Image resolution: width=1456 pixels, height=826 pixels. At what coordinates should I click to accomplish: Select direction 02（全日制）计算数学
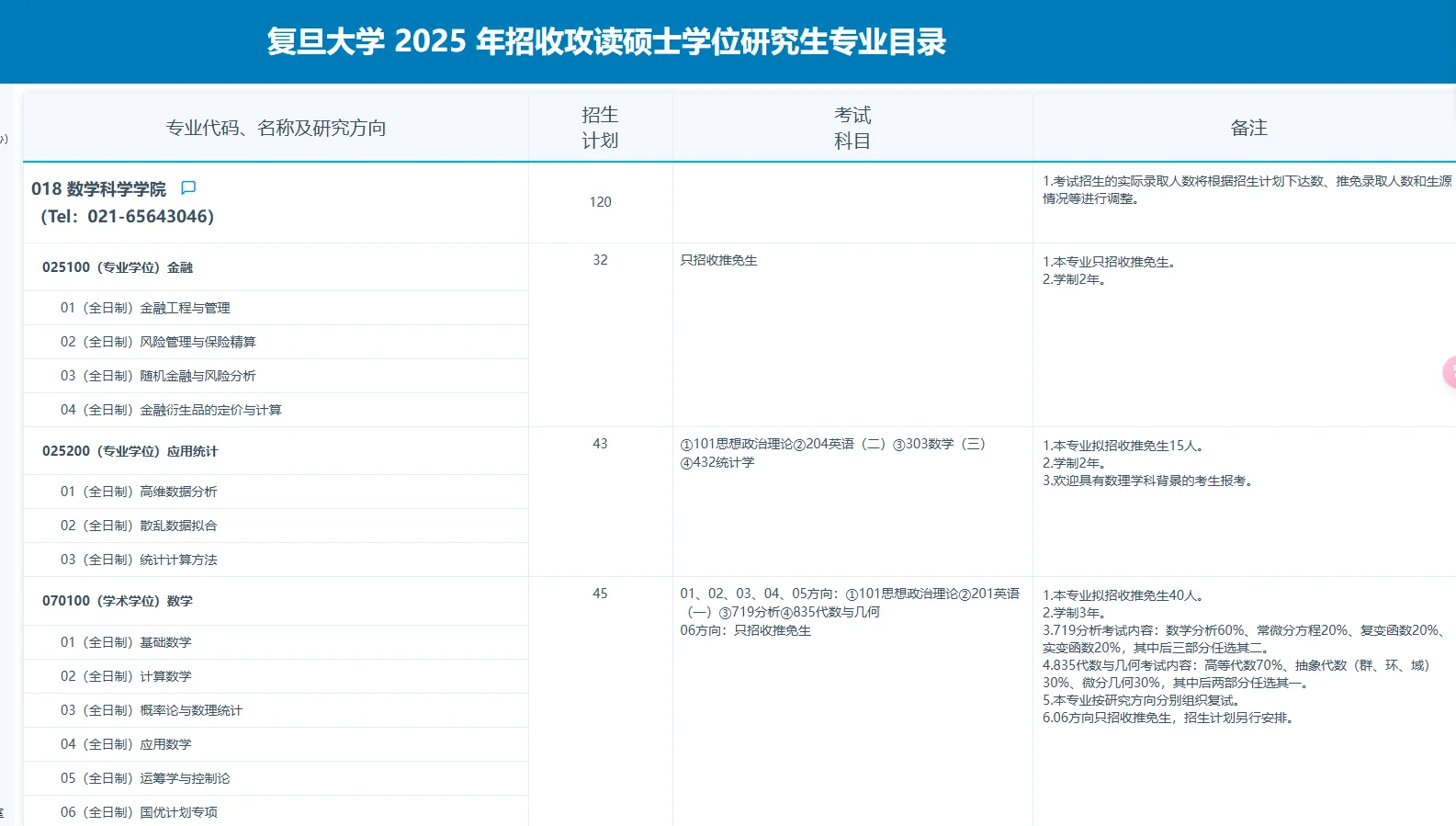click(x=276, y=676)
